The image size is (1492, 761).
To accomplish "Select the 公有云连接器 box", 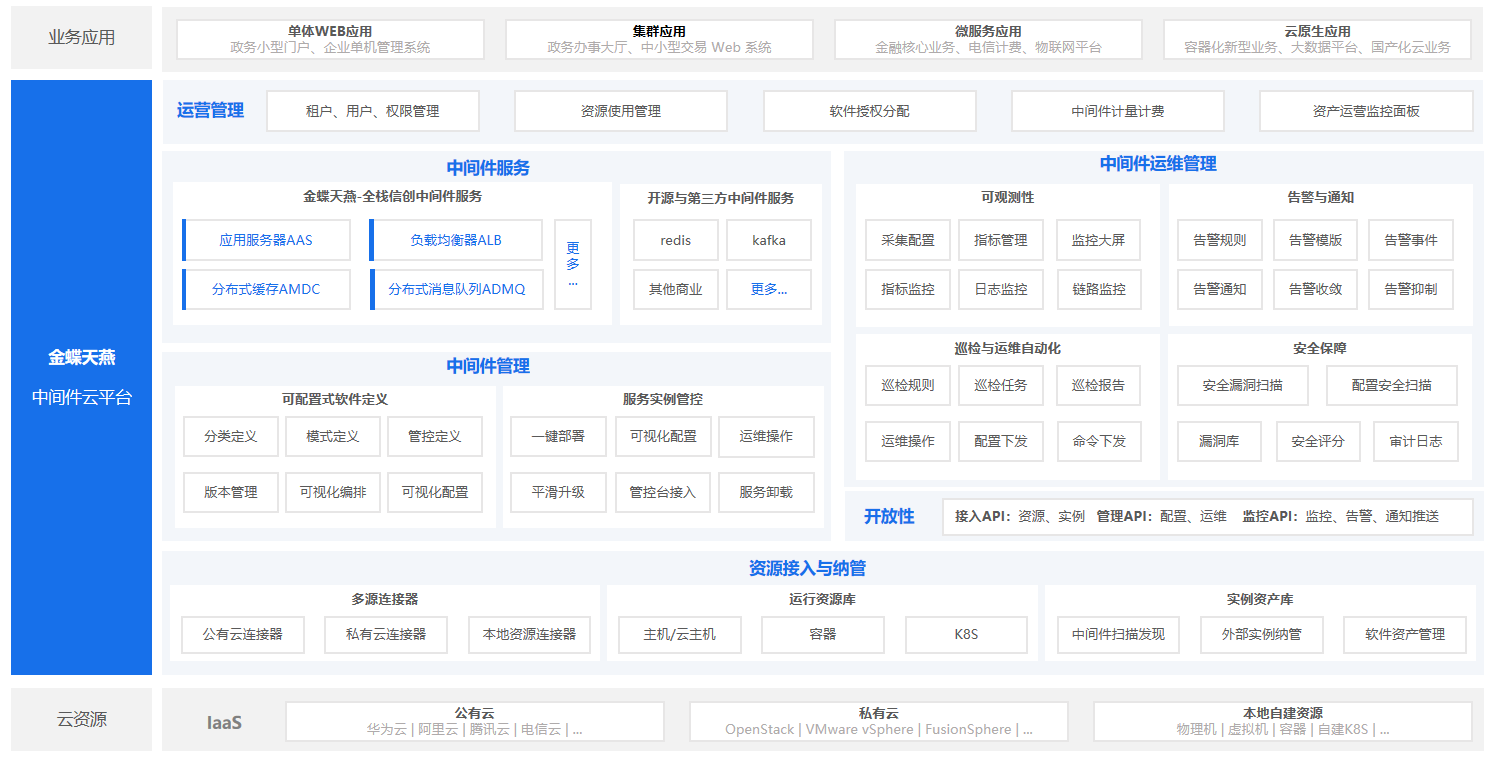I will point(243,634).
